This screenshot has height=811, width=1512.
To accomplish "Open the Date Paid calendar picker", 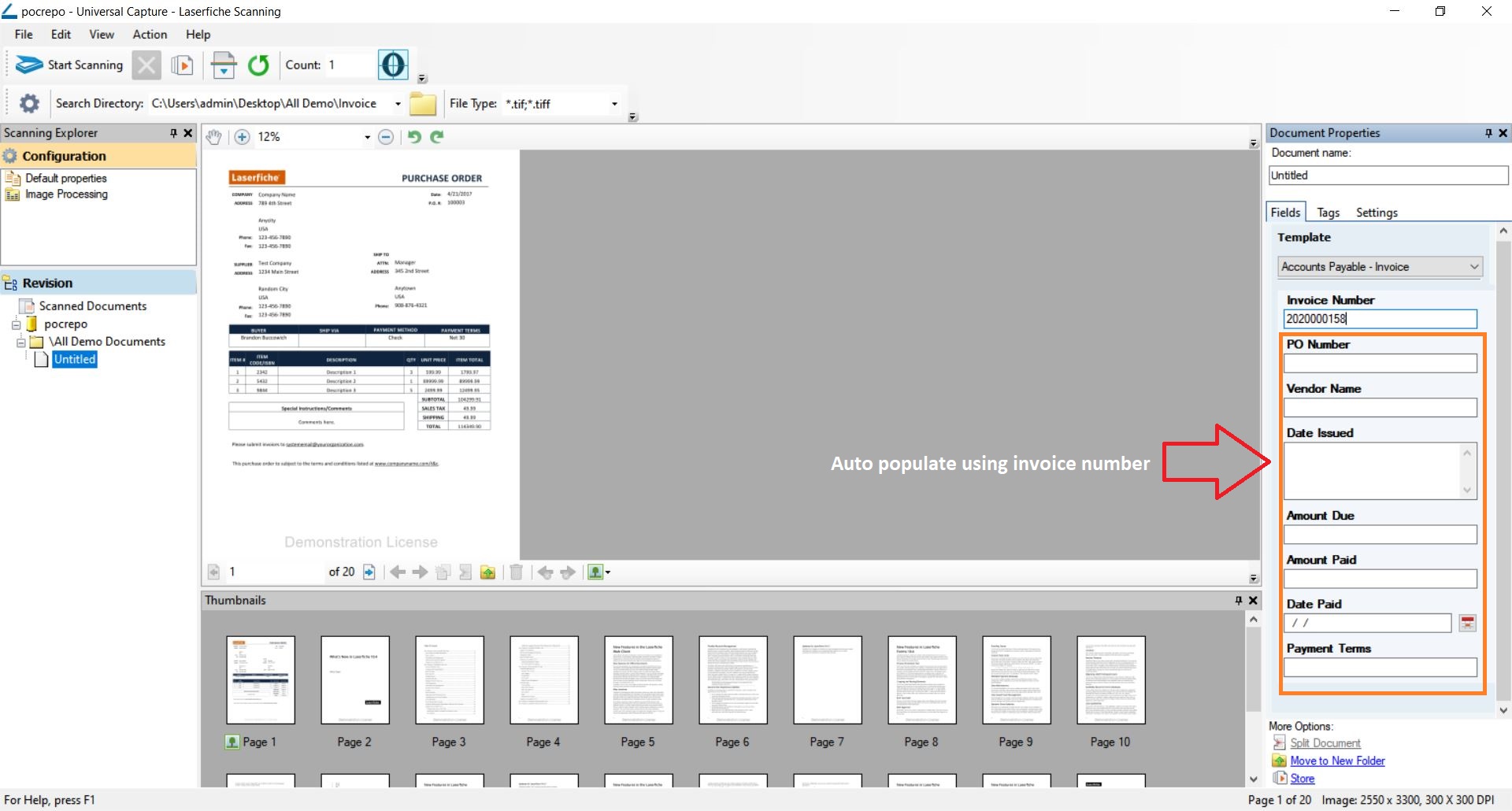I will pos(1467,623).
